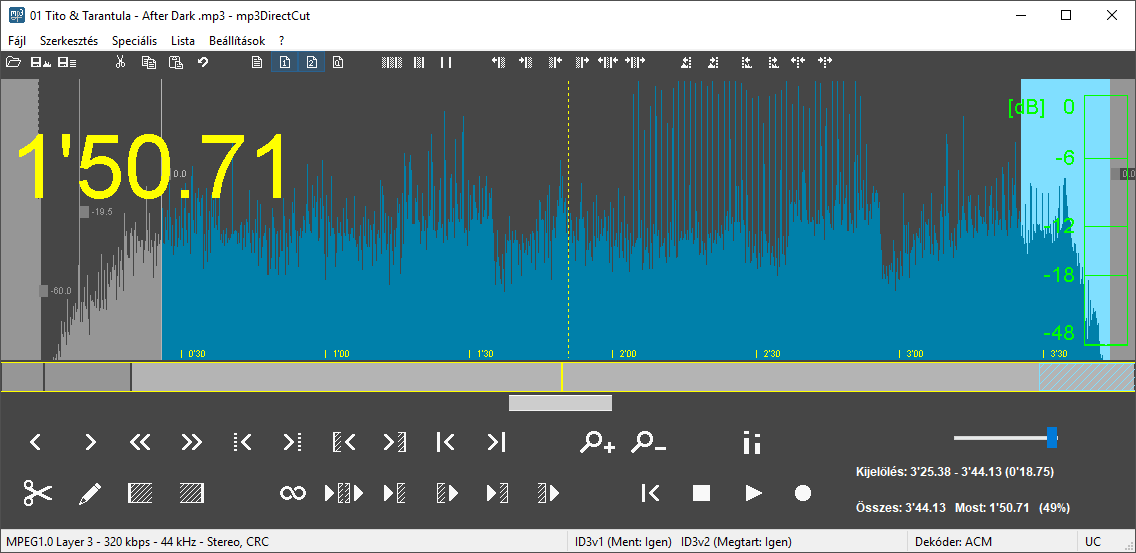Click the volume slider blue handle
Screen dimensions: 1136x553
[1052, 437]
